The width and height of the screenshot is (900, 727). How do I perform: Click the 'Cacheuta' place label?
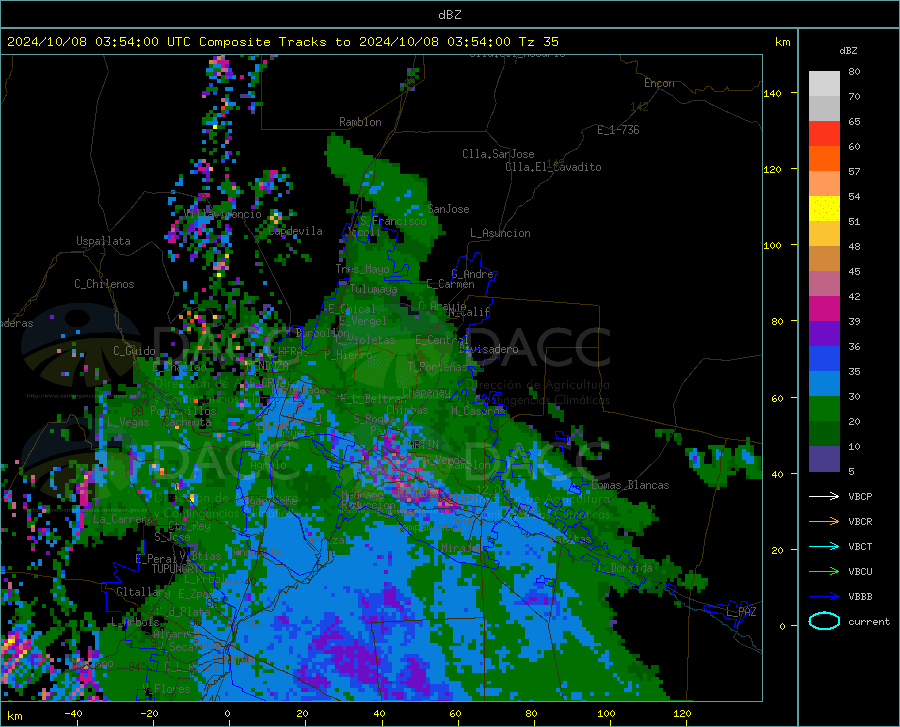188,422
